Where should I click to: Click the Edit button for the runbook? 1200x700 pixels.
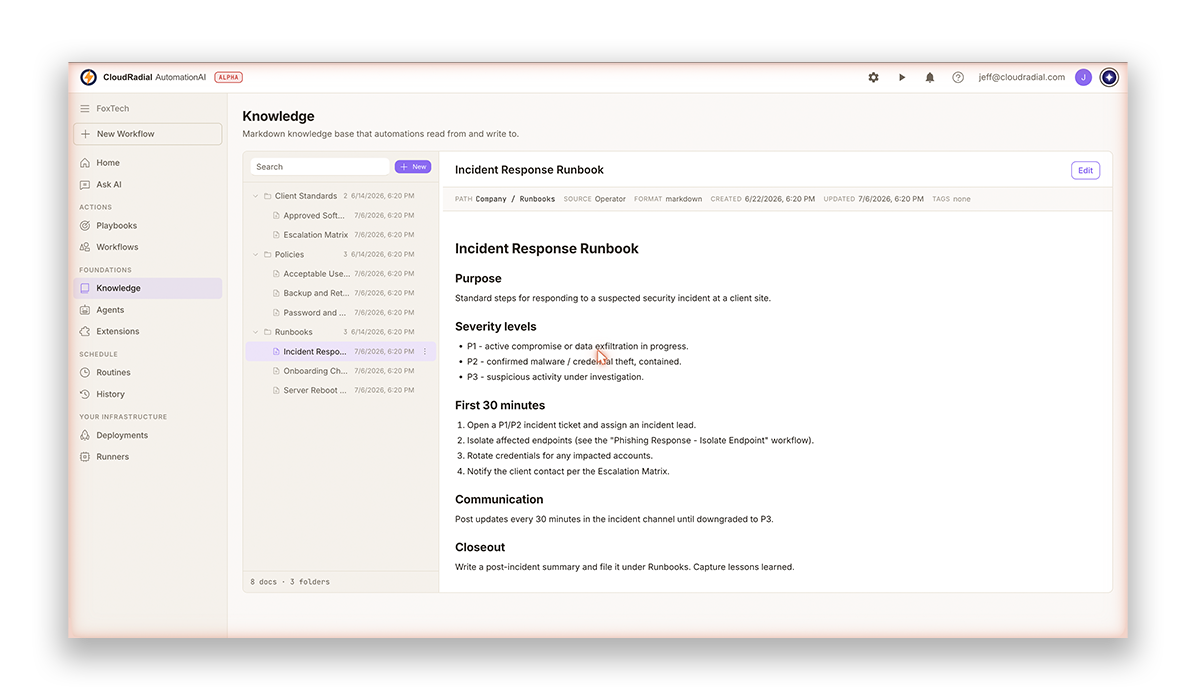(x=1085, y=170)
